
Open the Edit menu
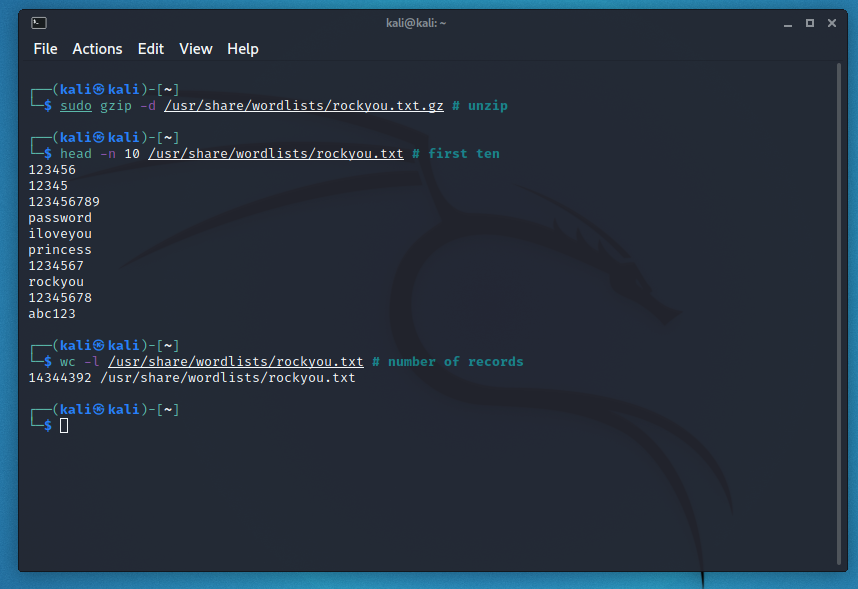[150, 49]
